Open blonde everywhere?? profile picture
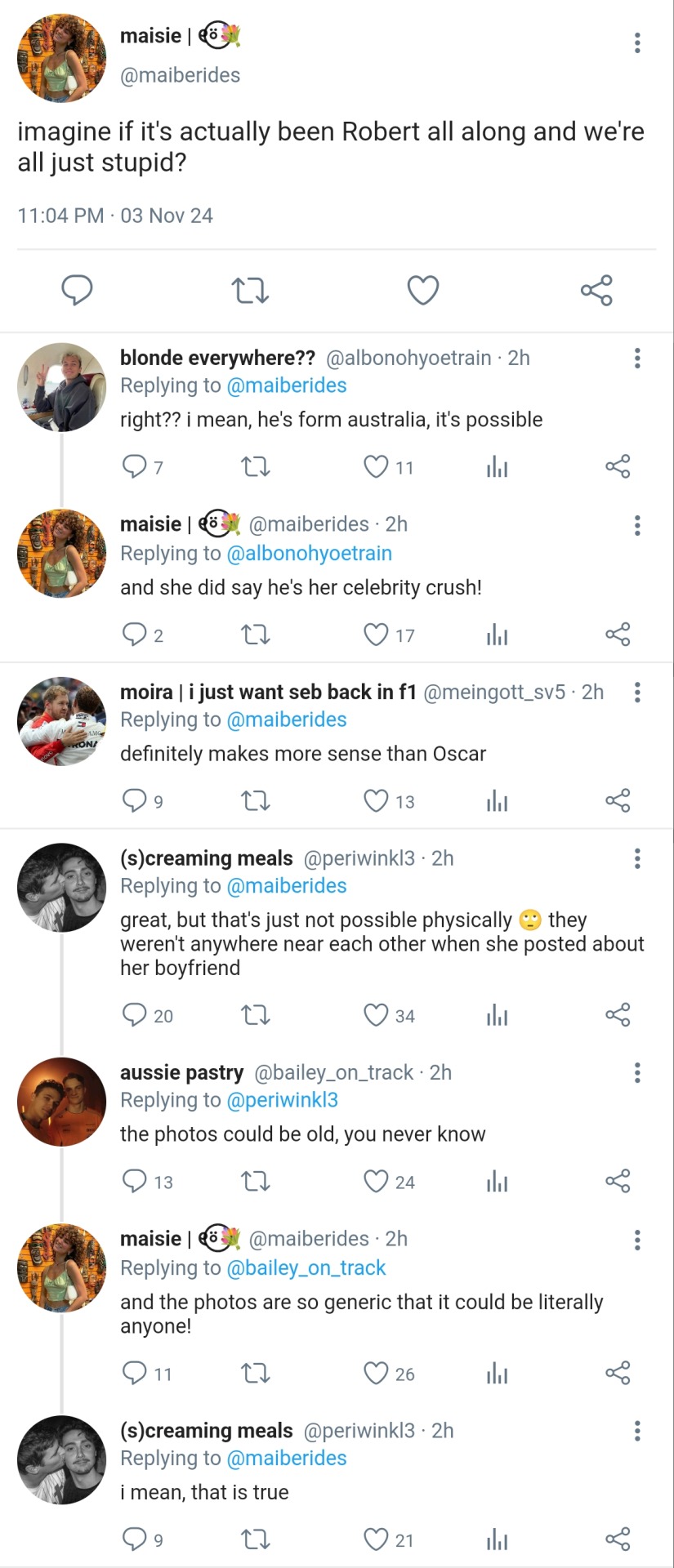The image size is (674, 1568). 62,387
